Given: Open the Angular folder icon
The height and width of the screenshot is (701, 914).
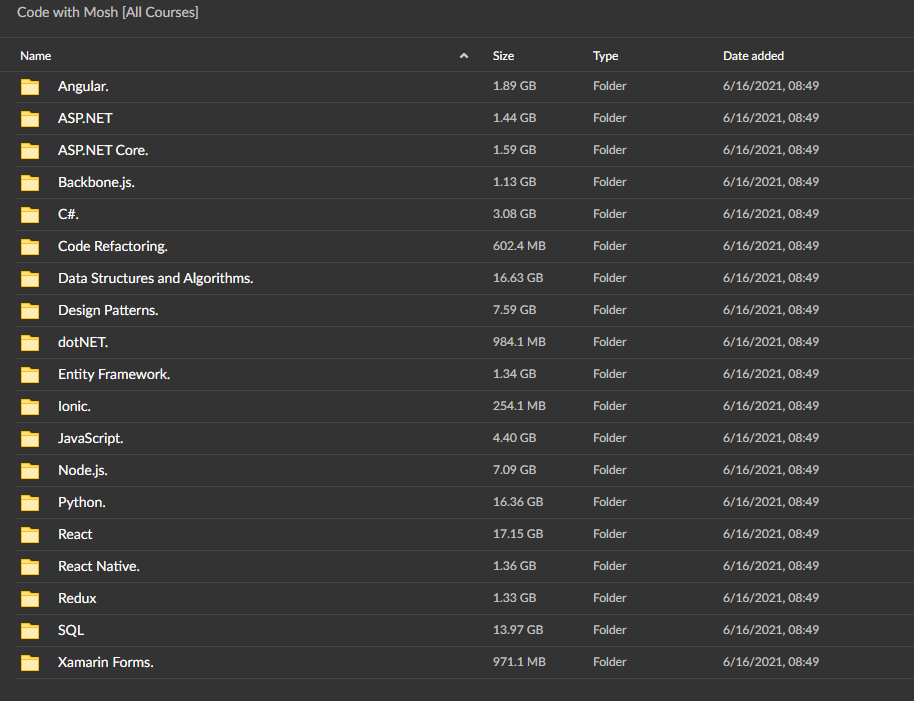Looking at the screenshot, I should pyautogui.click(x=30, y=87).
